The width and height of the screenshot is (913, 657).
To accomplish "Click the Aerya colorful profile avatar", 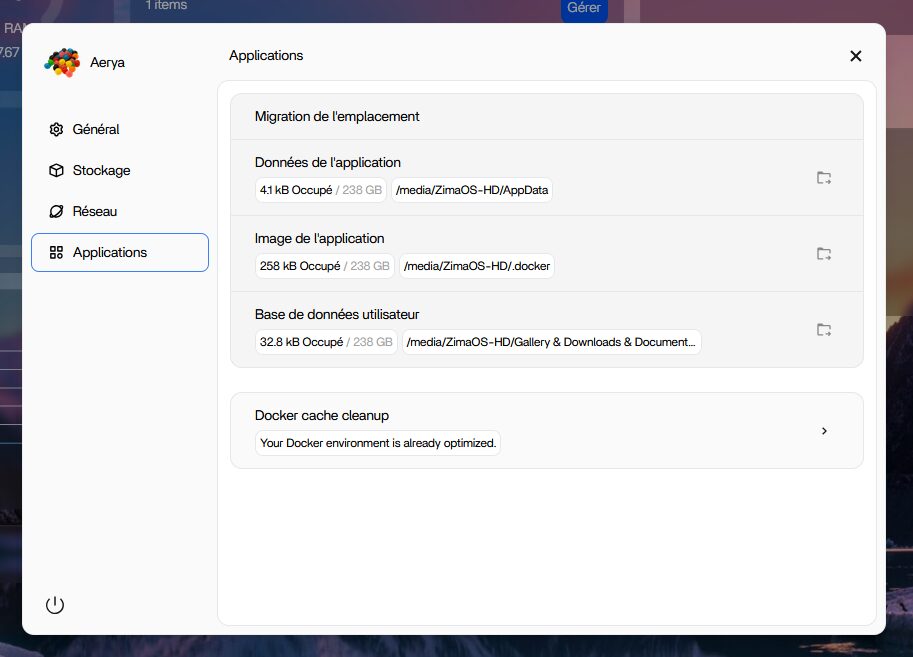I will [x=62, y=62].
